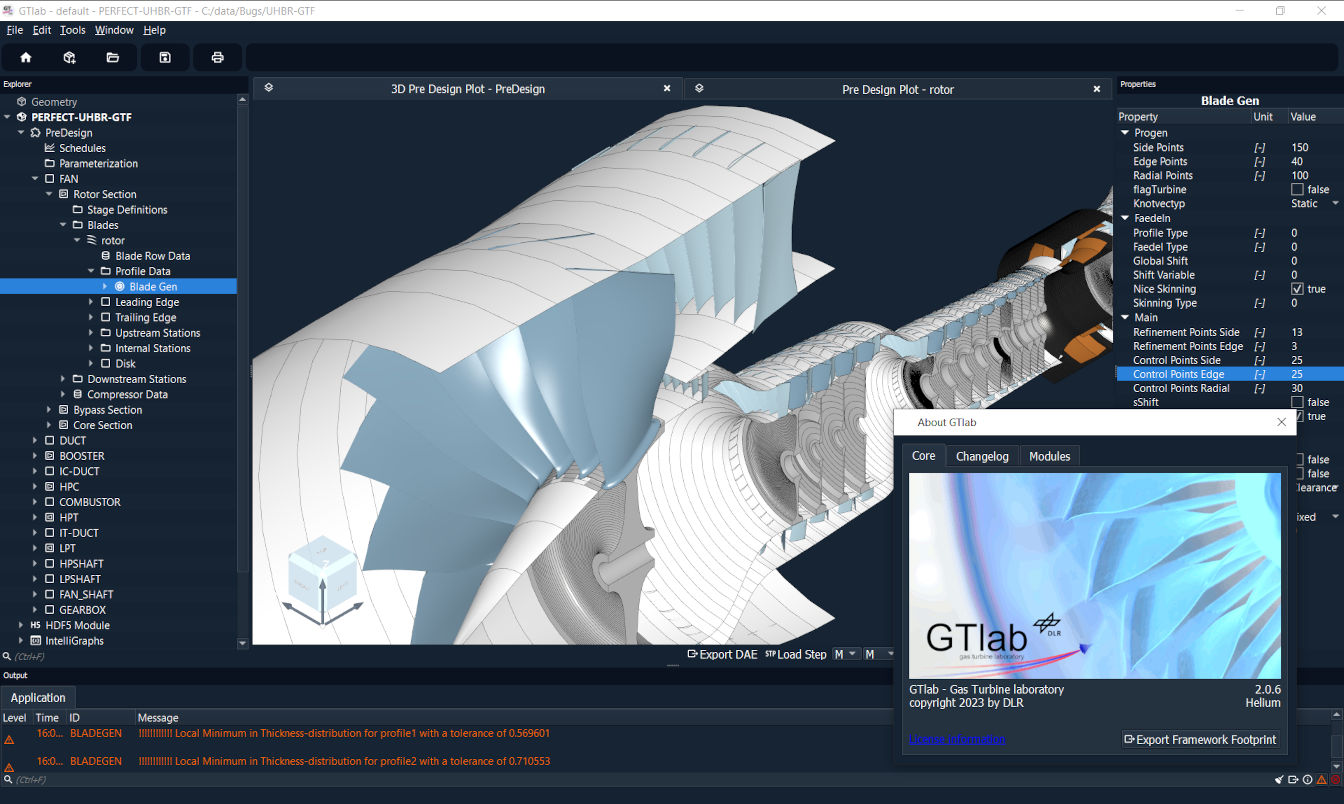Toggle the Nice Skinning checkbox
The image size is (1344, 804).
pyautogui.click(x=1297, y=289)
